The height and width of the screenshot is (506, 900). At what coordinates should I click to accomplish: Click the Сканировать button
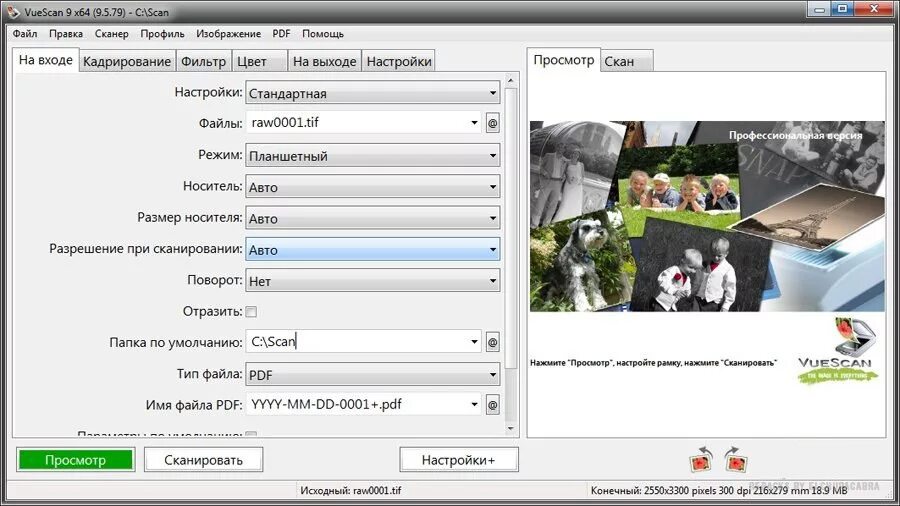coord(203,460)
